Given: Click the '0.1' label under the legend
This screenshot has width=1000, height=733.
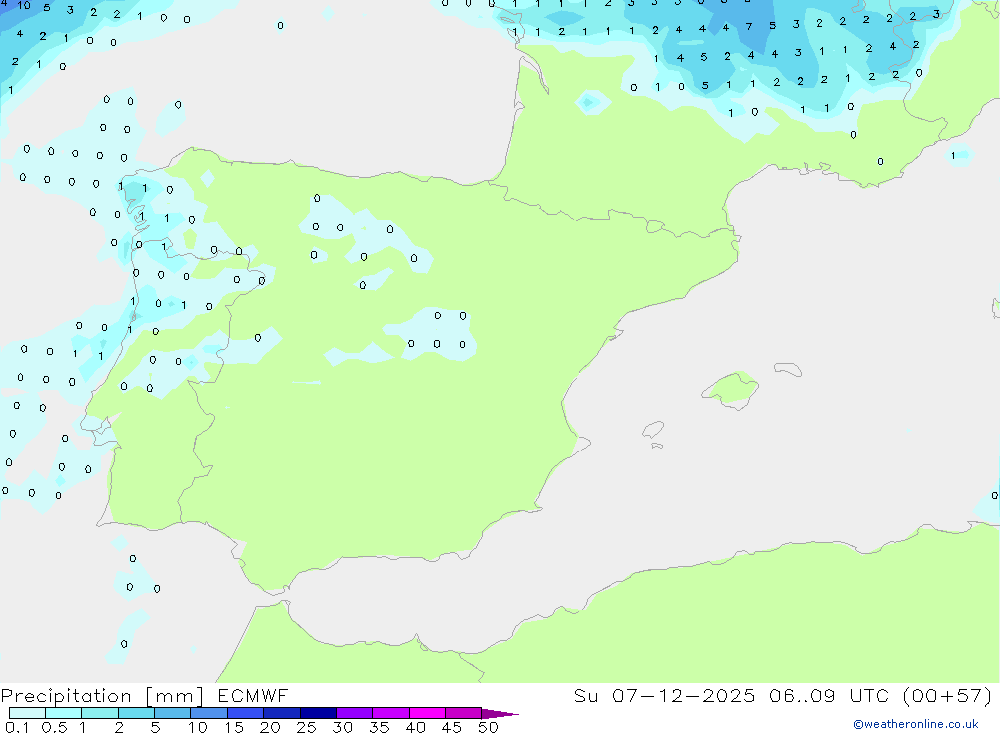Looking at the screenshot, I should [17, 727].
